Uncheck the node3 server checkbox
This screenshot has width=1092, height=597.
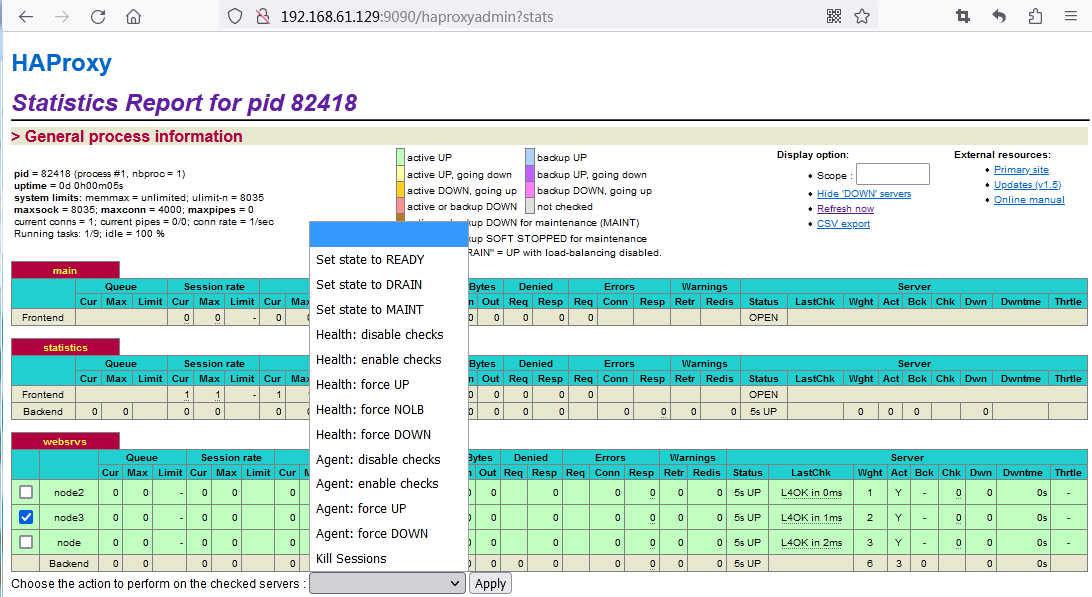tap(26, 517)
